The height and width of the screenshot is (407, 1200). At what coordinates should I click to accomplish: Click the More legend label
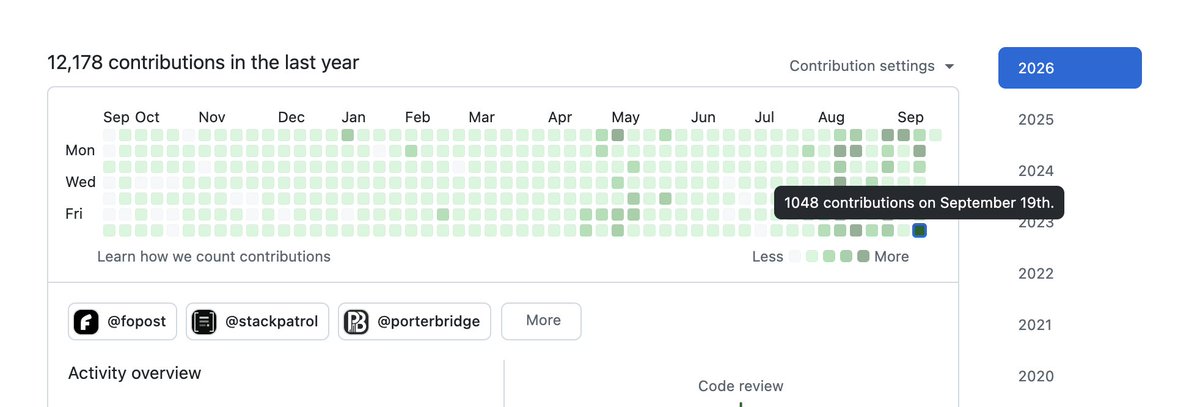[x=892, y=257]
